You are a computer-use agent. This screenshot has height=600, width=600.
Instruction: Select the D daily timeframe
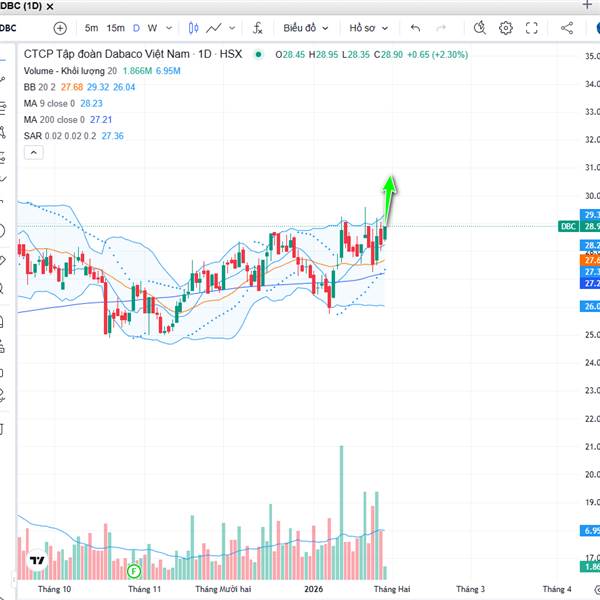point(136,28)
